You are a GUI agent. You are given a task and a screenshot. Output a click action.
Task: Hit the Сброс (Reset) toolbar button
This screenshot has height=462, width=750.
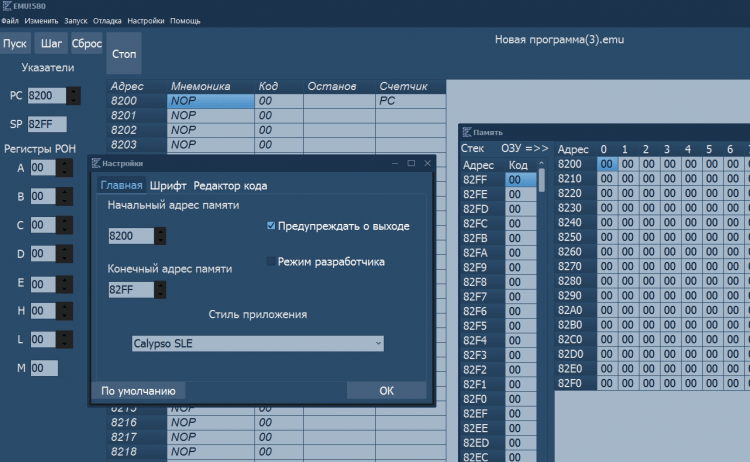[x=86, y=44]
